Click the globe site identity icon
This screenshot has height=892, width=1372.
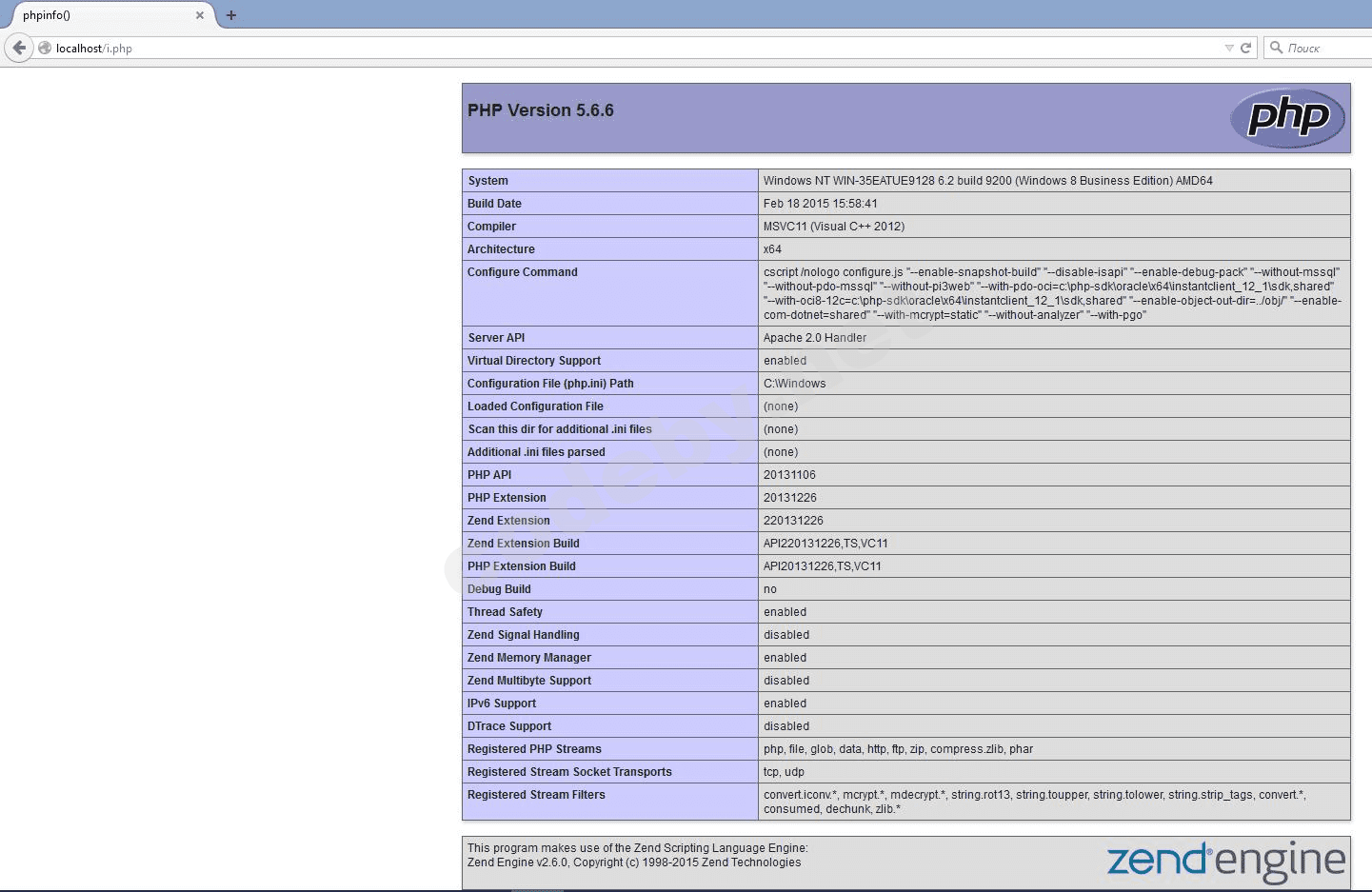tap(45, 48)
